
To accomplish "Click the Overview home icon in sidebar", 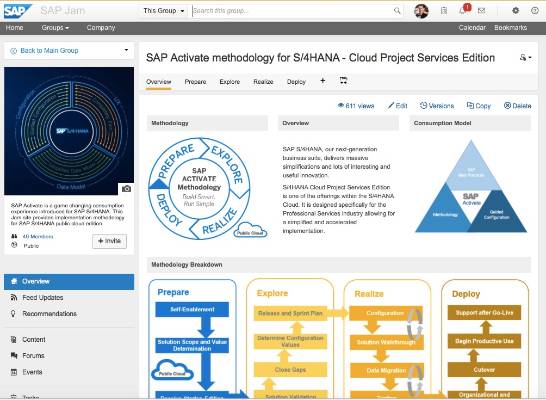I will (x=14, y=281).
